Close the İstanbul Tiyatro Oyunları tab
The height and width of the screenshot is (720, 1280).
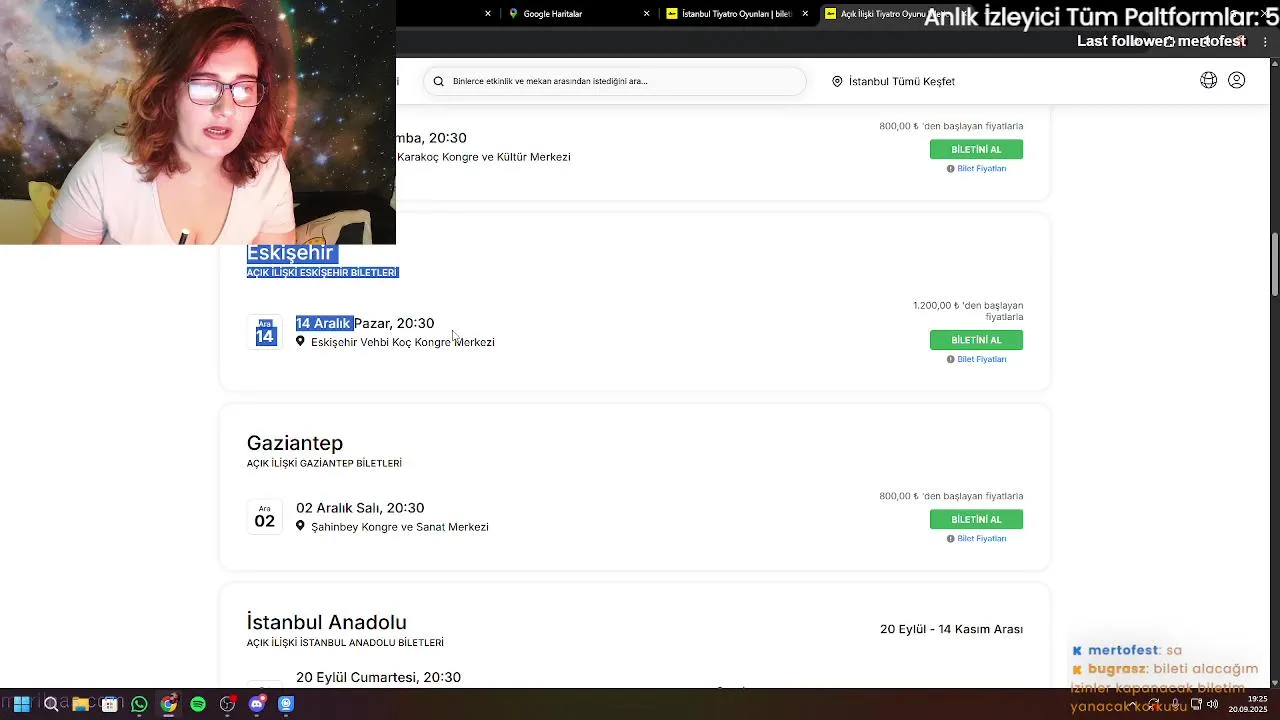pyautogui.click(x=805, y=14)
